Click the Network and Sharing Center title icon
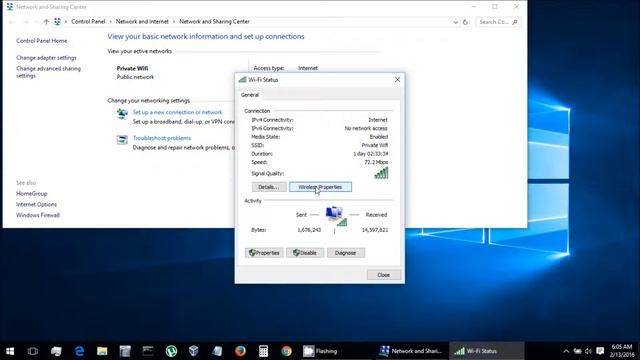This screenshot has width=640, height=360. pyautogui.click(x=10, y=7)
